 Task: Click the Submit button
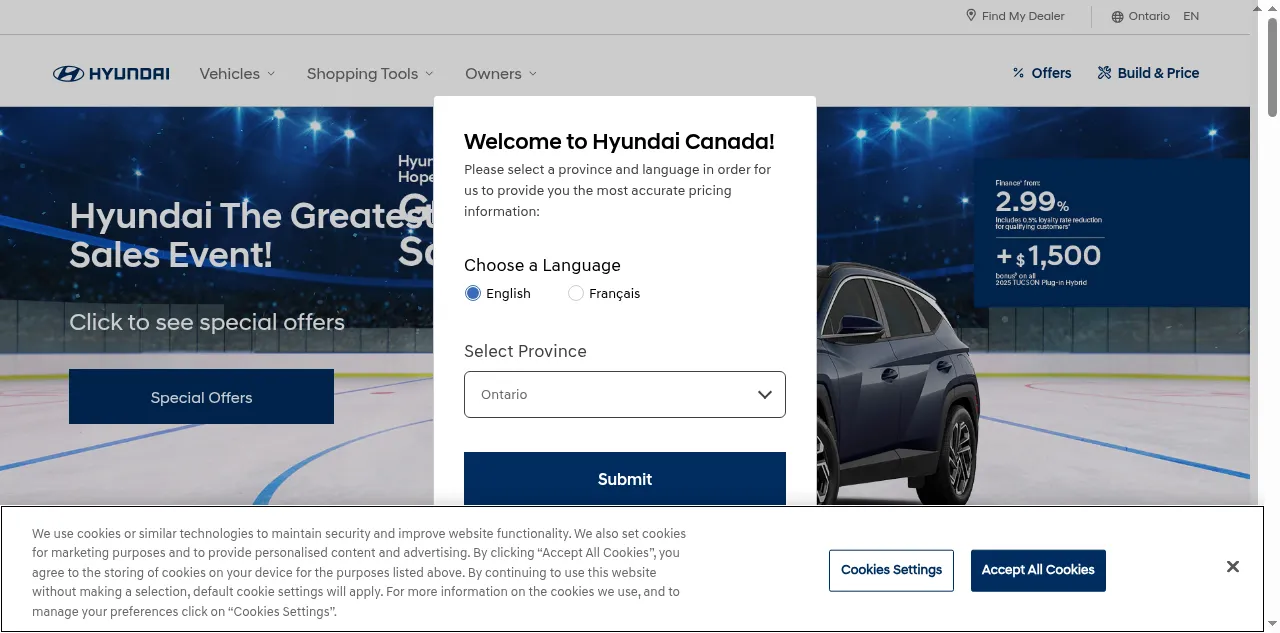click(625, 479)
